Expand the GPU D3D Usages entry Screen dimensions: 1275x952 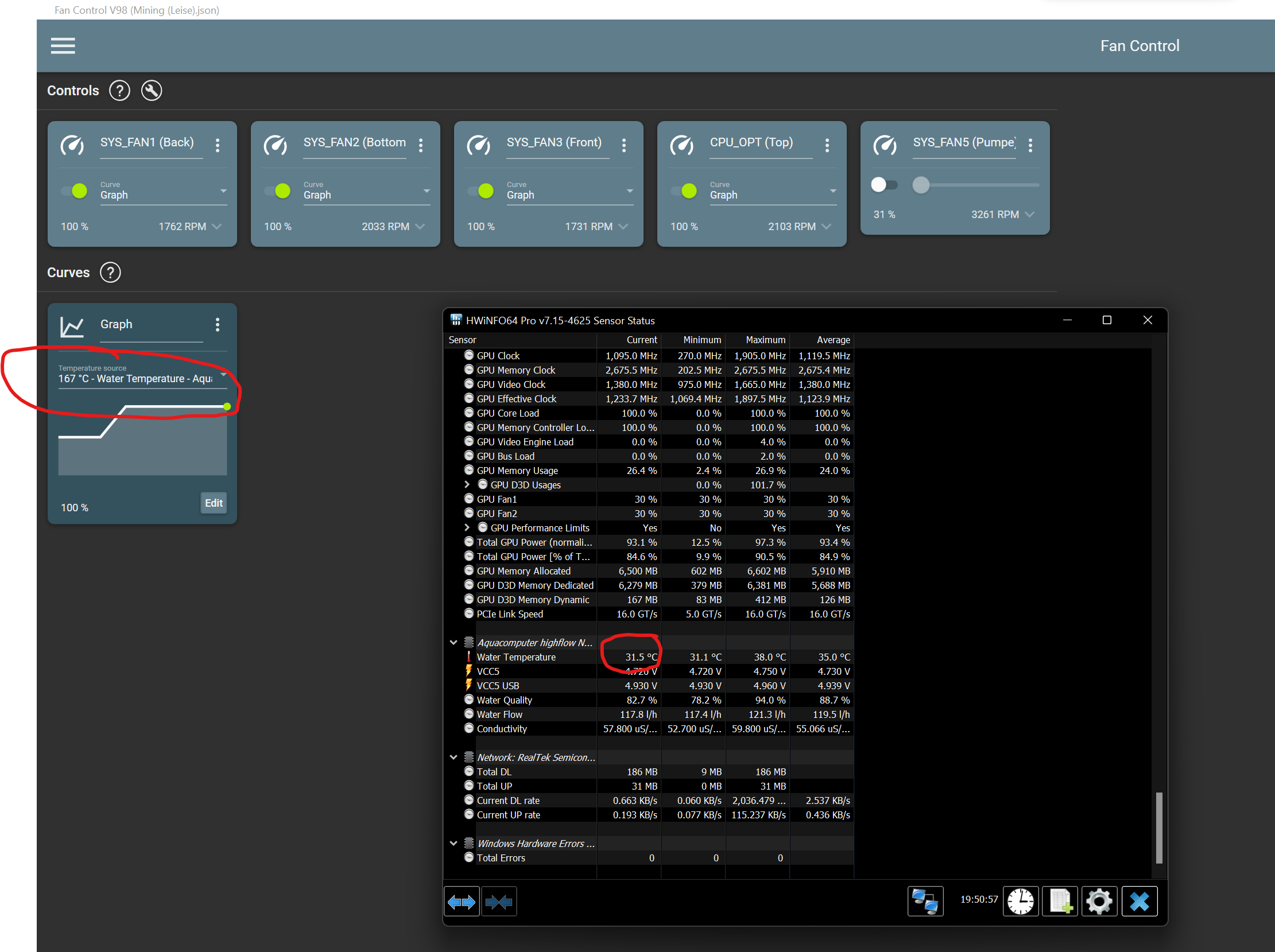click(x=467, y=485)
